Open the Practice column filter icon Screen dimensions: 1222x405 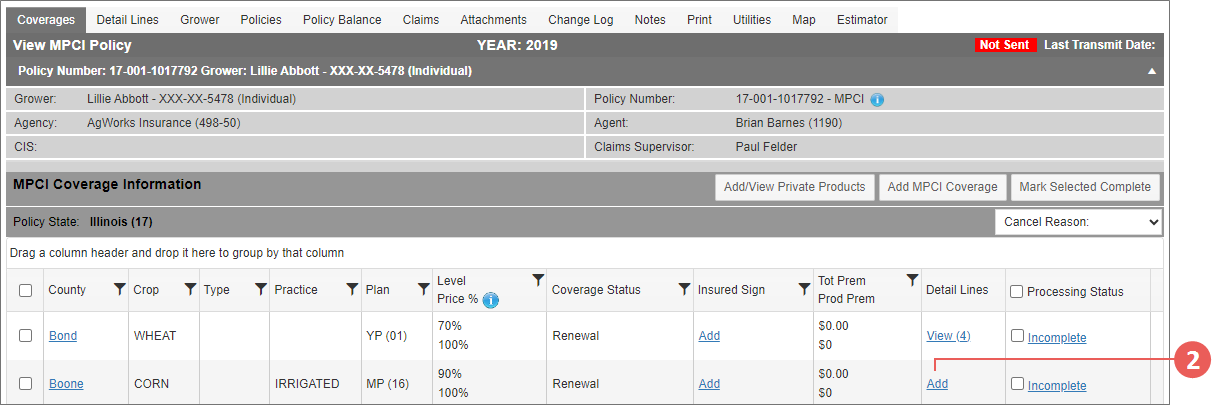click(x=352, y=289)
